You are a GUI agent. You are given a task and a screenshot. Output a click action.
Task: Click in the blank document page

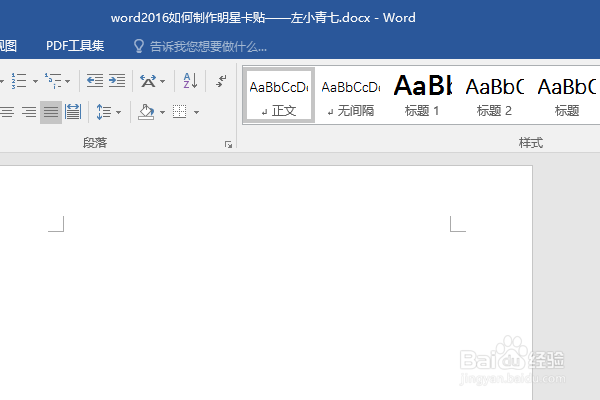point(266,283)
